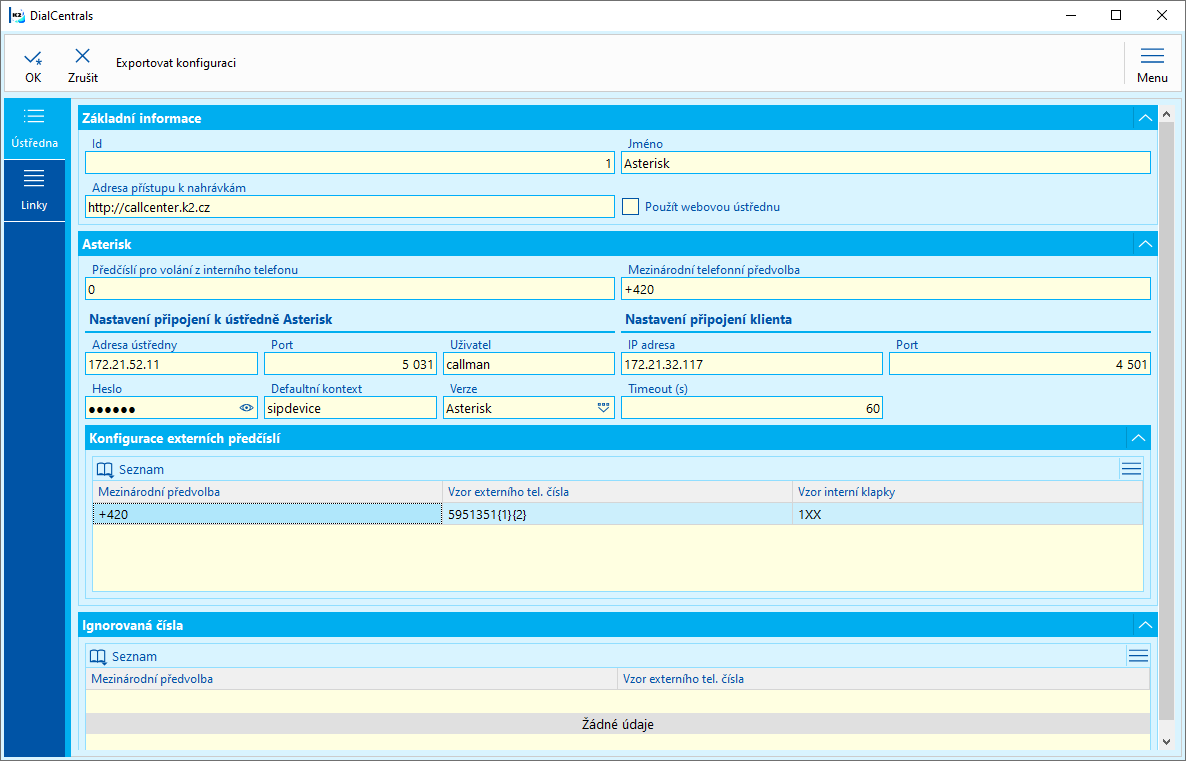The width and height of the screenshot is (1186, 761).
Task: Click the vertical scrollbar down arrow
Action: click(1165, 741)
